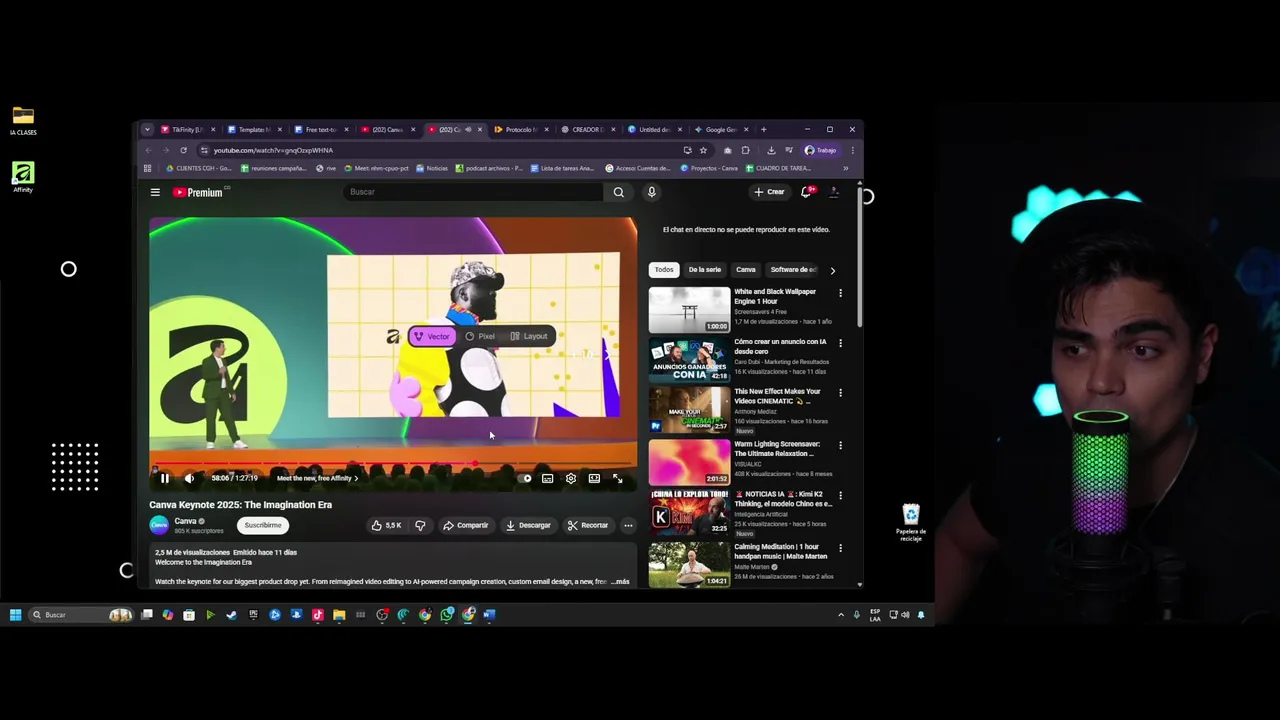Open 'Cómo crear un anuncio con IA' video
1280x720 pixels.
689,360
